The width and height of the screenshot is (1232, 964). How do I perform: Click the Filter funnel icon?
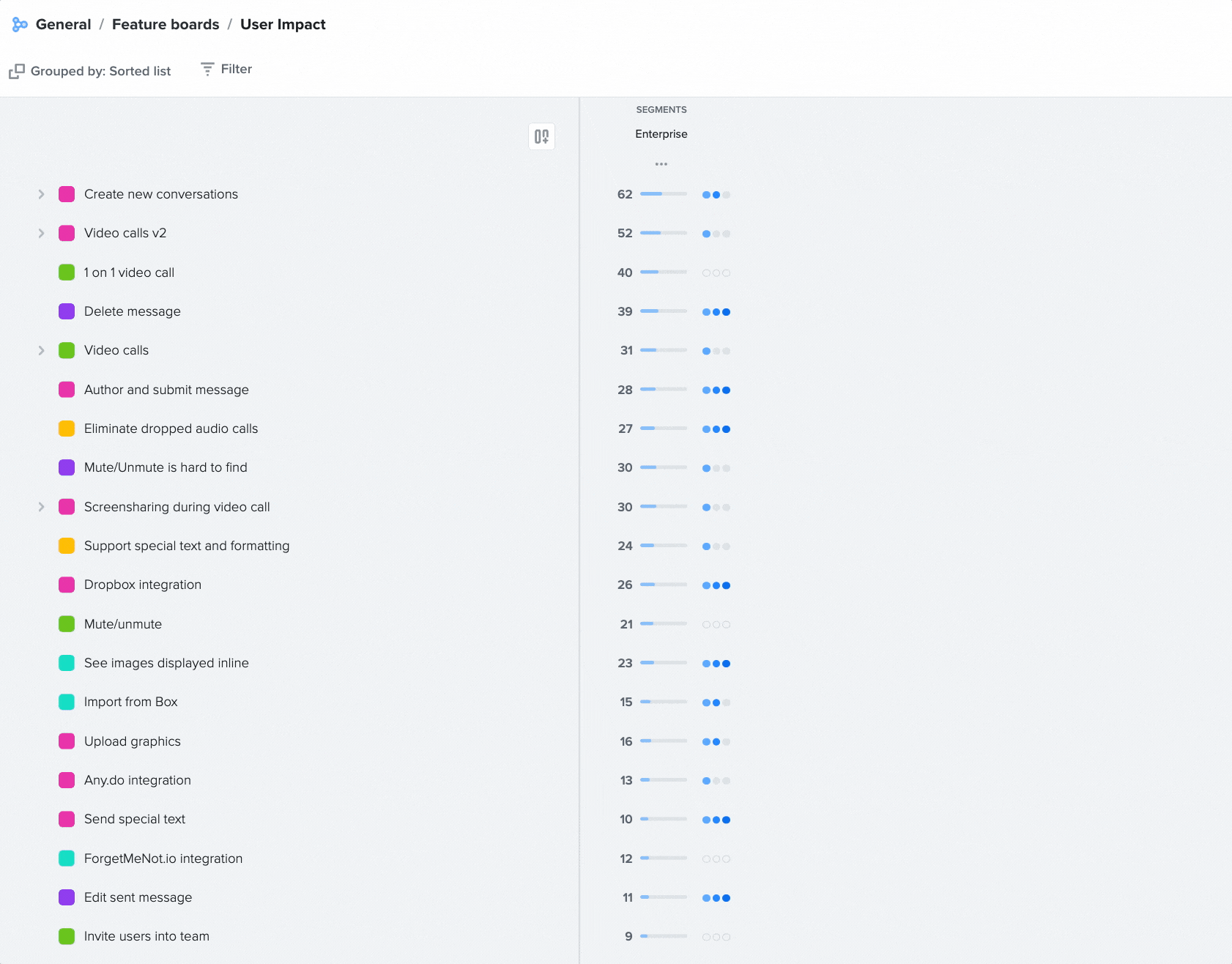point(207,69)
